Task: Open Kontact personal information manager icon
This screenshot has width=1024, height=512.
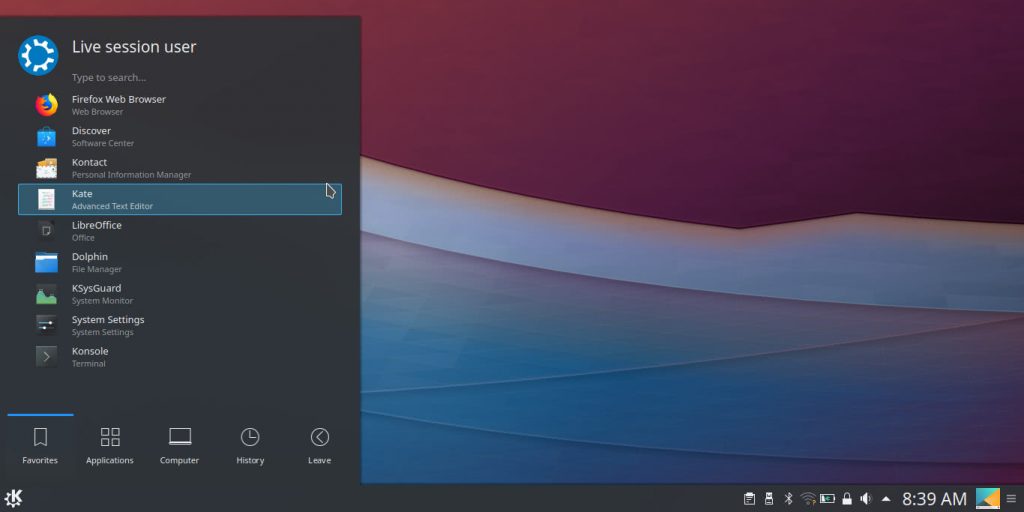Action: (46, 168)
